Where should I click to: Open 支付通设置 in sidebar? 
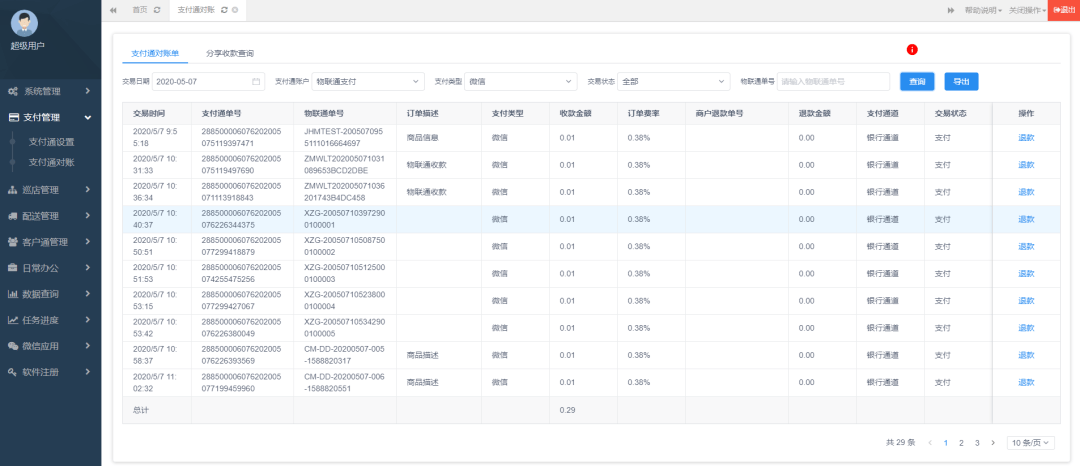click(x=51, y=142)
